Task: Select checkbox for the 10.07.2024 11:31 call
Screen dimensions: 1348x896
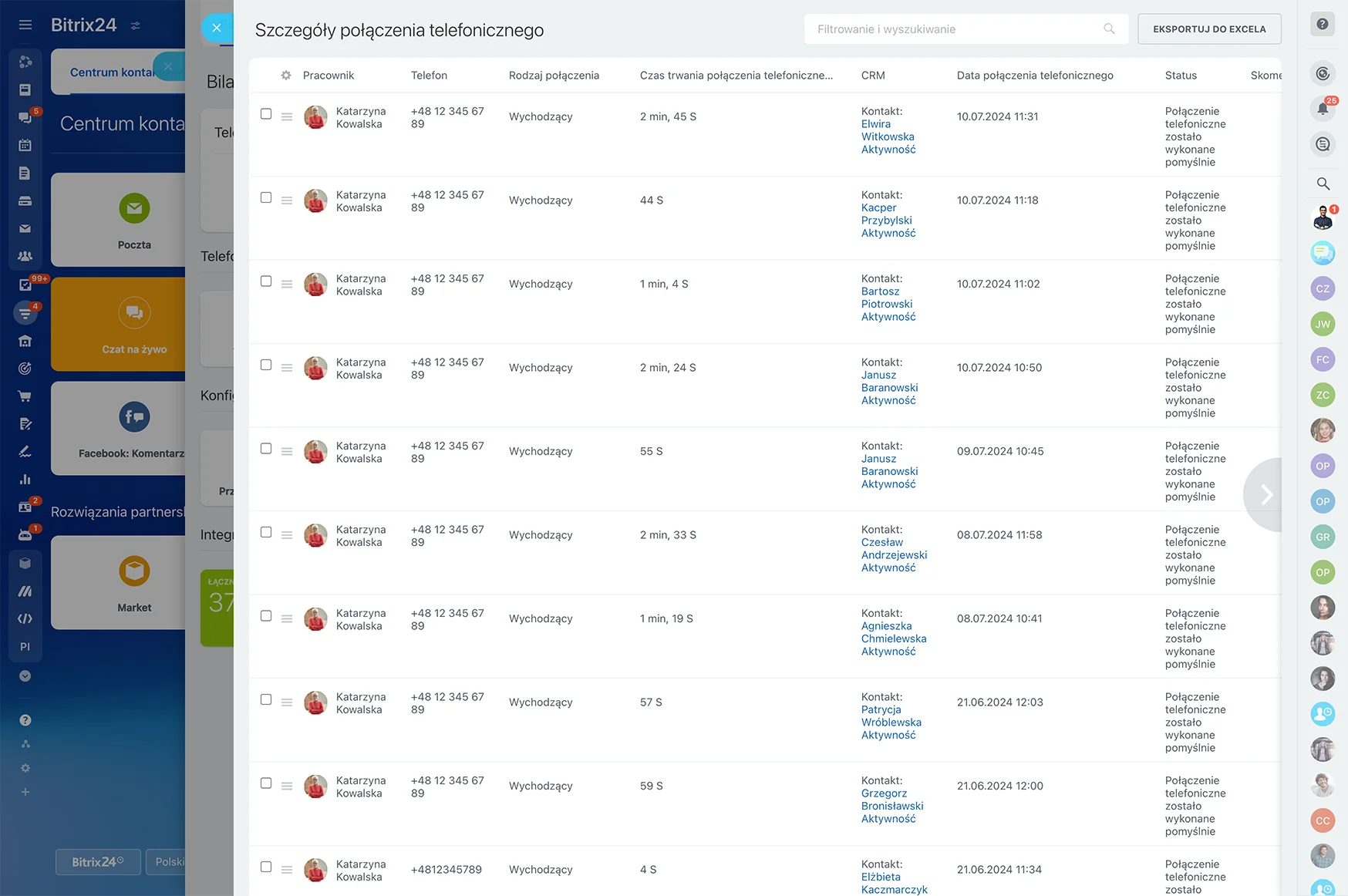Action: (266, 114)
